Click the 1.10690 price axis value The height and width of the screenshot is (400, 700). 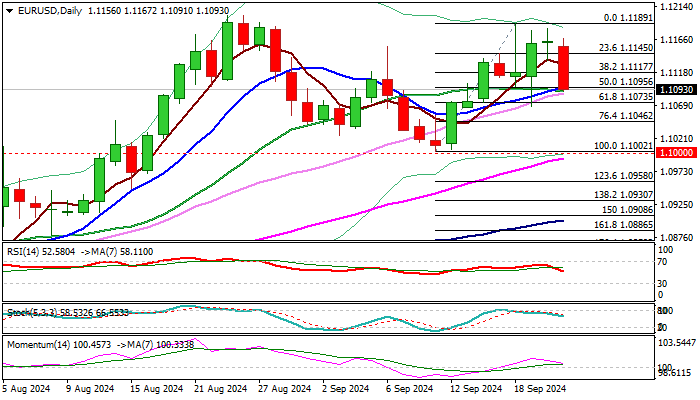click(676, 106)
